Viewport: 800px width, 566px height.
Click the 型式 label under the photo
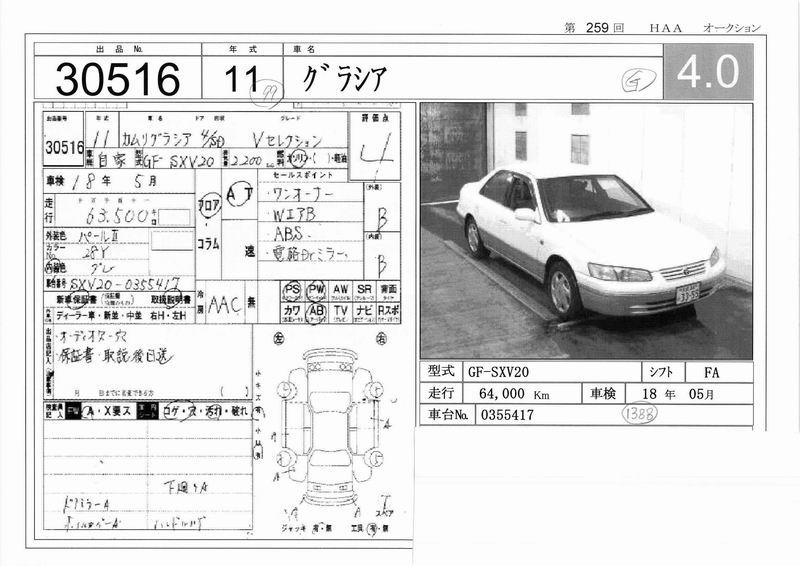441,372
